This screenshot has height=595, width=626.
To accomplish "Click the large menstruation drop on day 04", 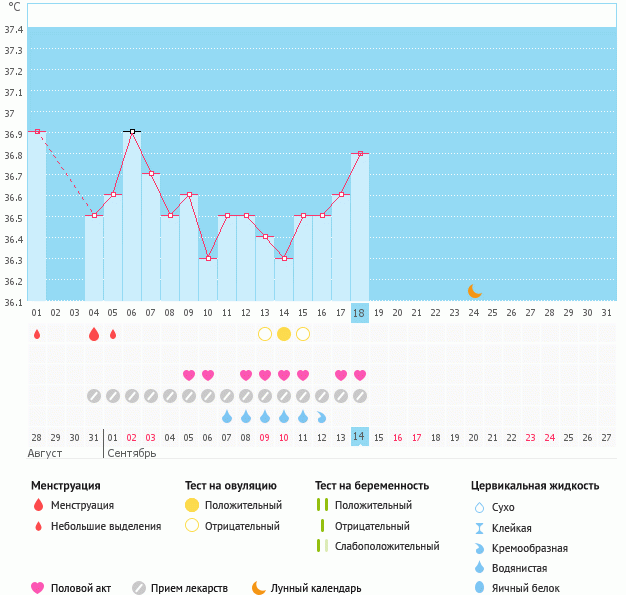I will pos(94,334).
